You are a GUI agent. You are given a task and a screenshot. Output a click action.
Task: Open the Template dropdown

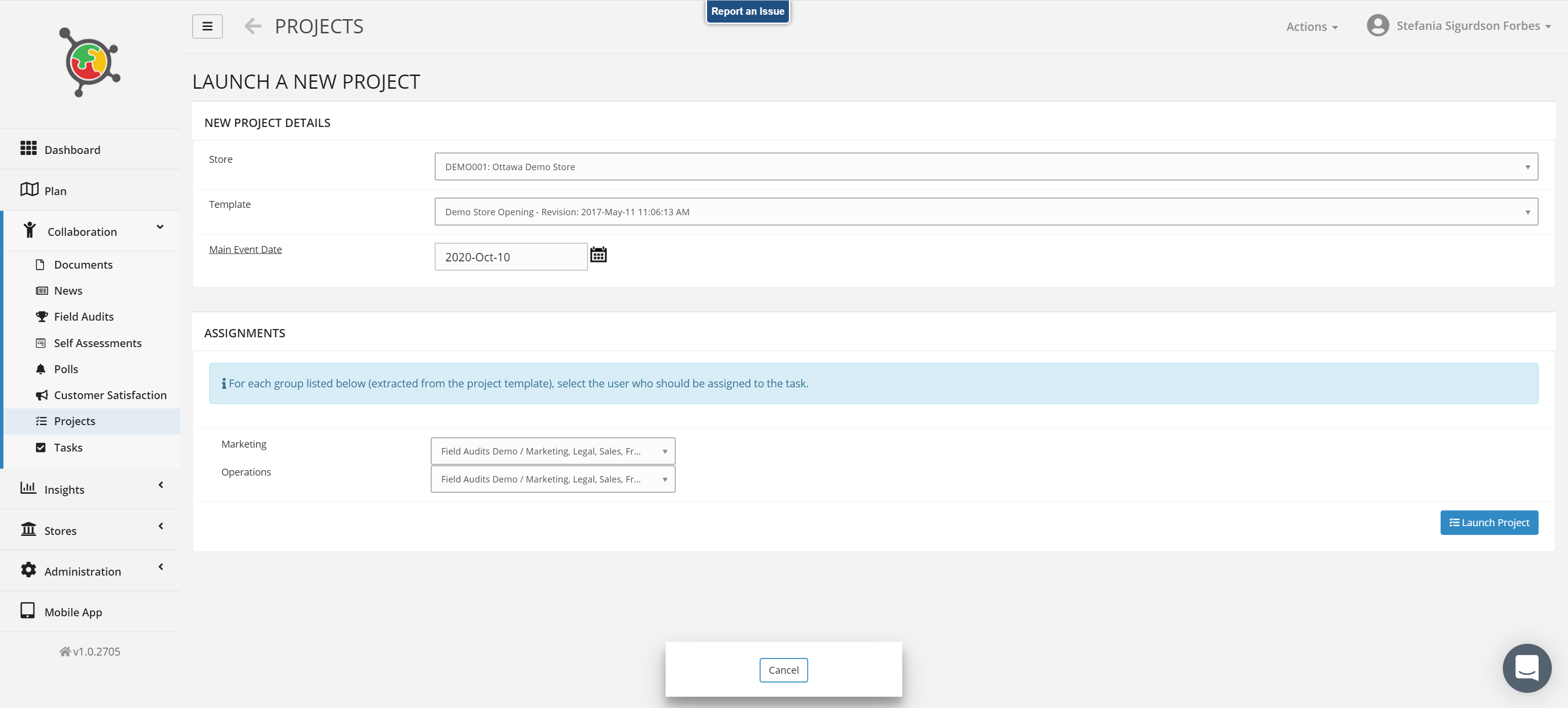click(985, 211)
